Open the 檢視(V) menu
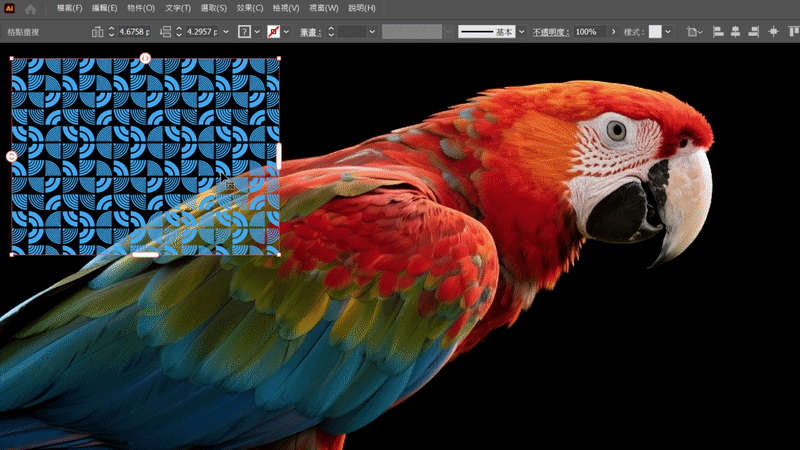 (286, 8)
